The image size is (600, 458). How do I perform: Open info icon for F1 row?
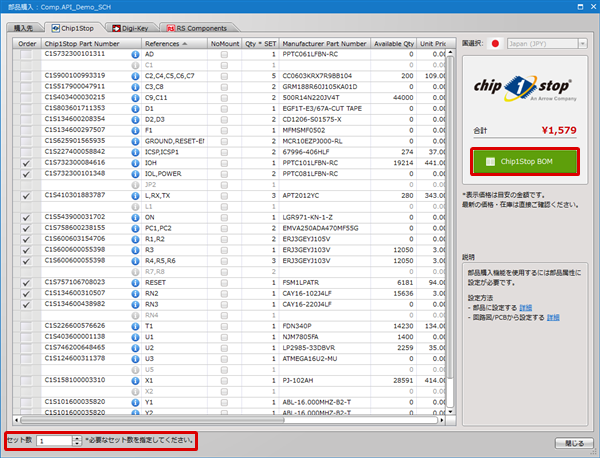(135, 130)
